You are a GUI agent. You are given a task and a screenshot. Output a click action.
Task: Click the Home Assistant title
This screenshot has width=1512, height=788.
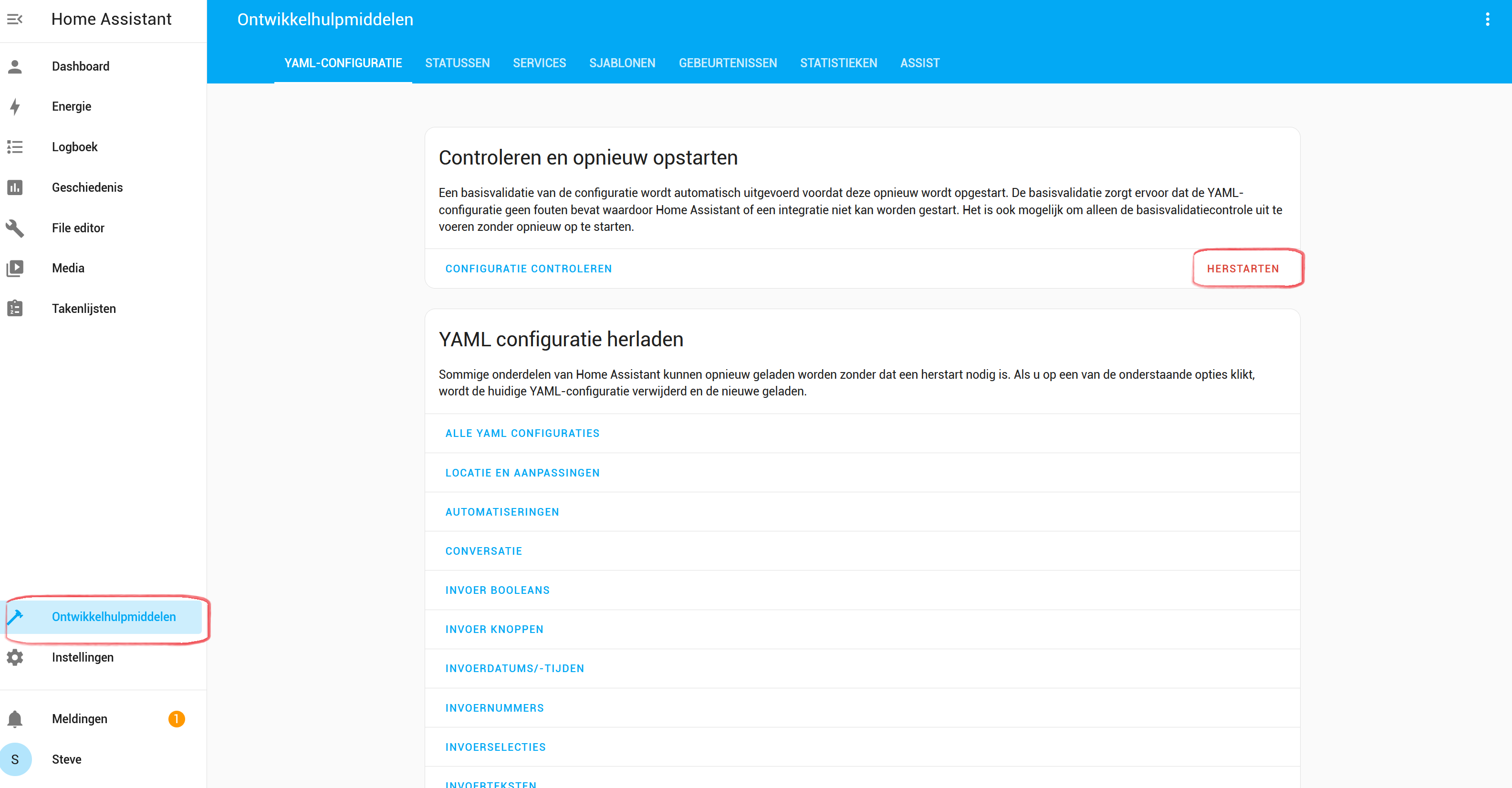(x=112, y=20)
